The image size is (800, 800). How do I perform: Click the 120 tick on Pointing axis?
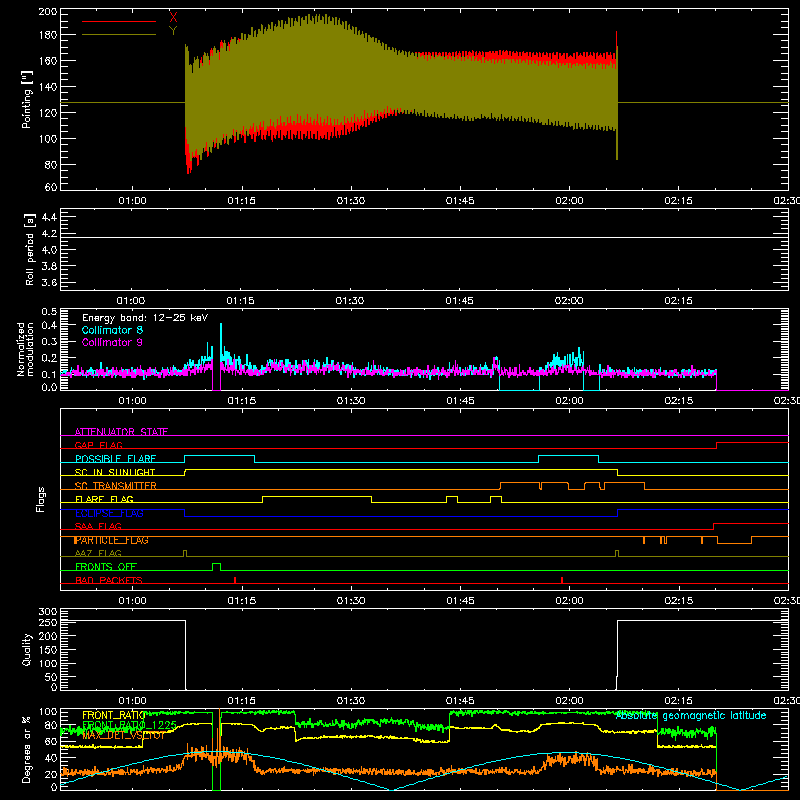coord(48,113)
